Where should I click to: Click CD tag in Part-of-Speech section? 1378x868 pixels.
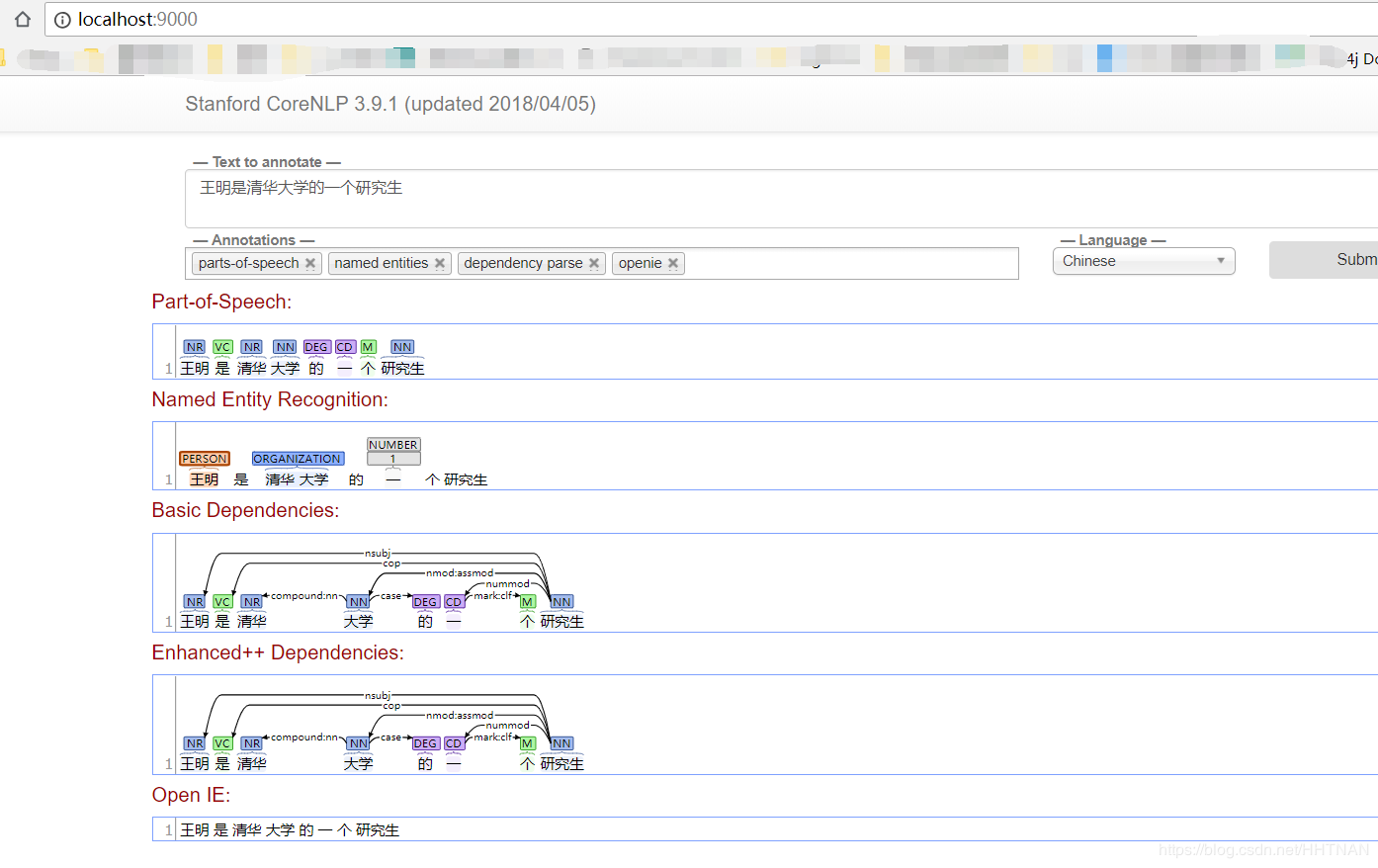click(x=345, y=347)
